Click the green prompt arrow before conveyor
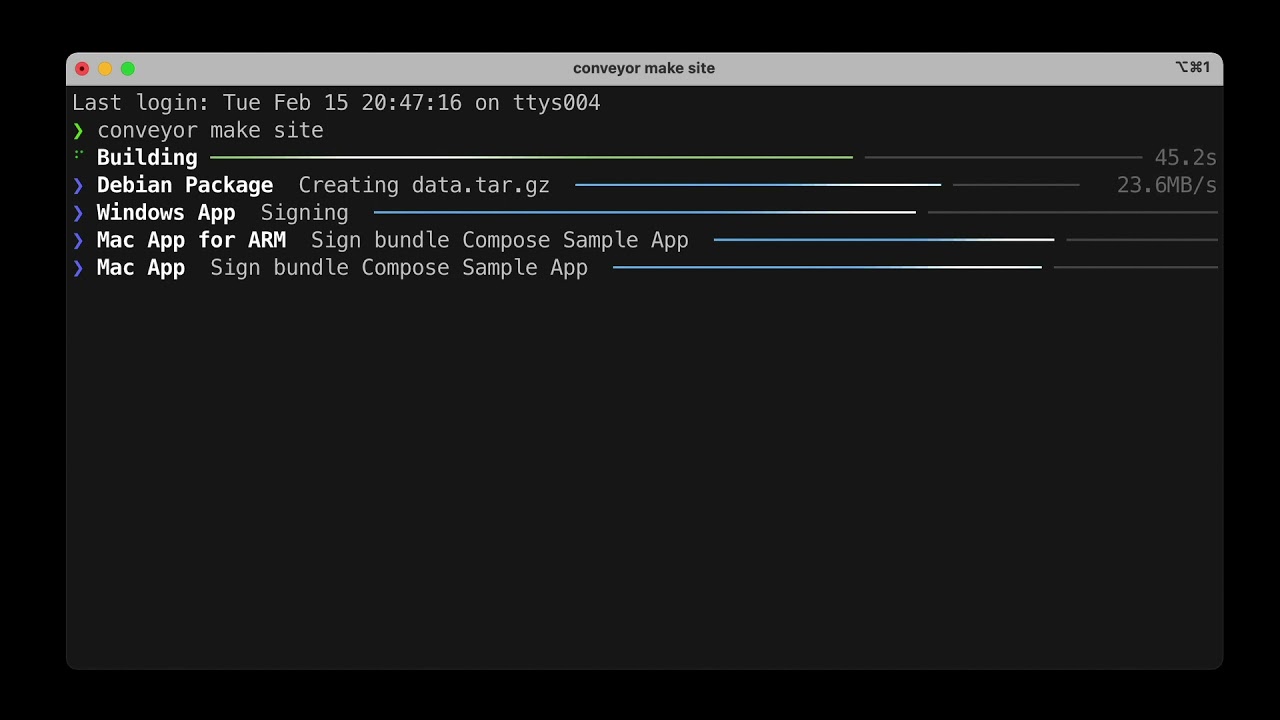 pyautogui.click(x=78, y=131)
